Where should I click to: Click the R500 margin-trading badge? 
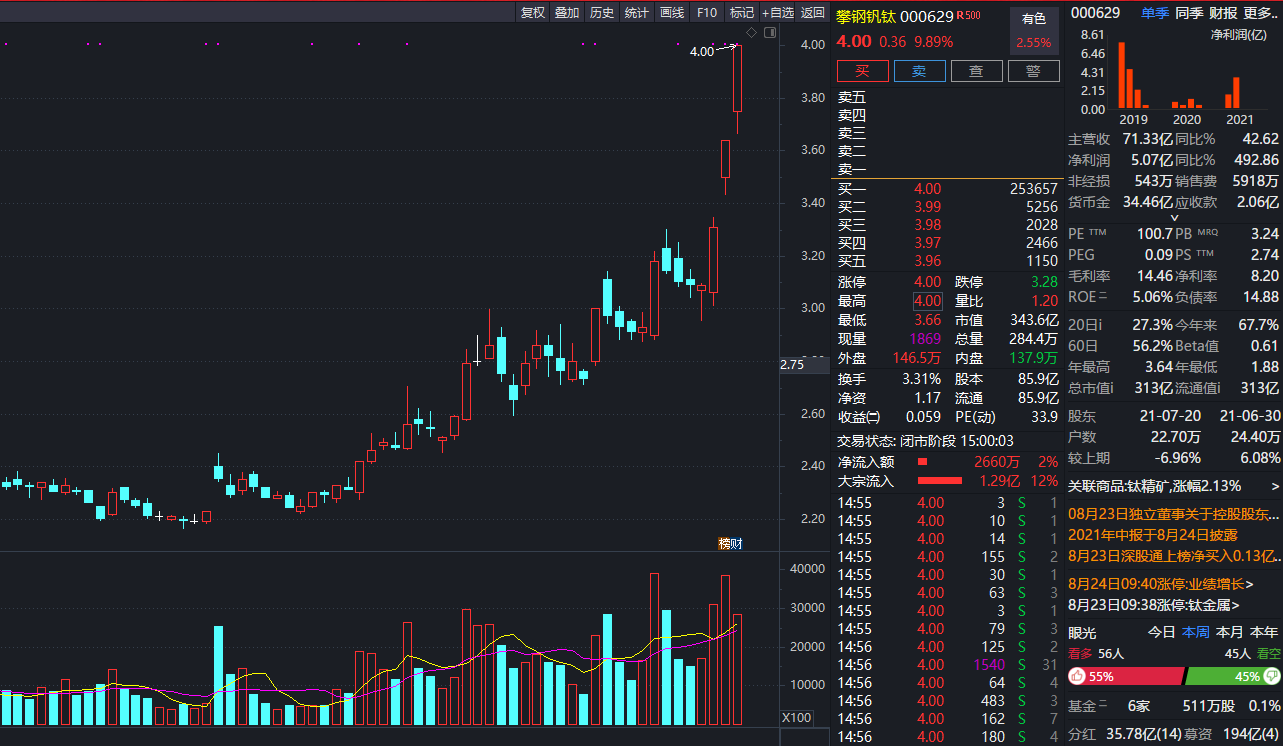coord(968,15)
